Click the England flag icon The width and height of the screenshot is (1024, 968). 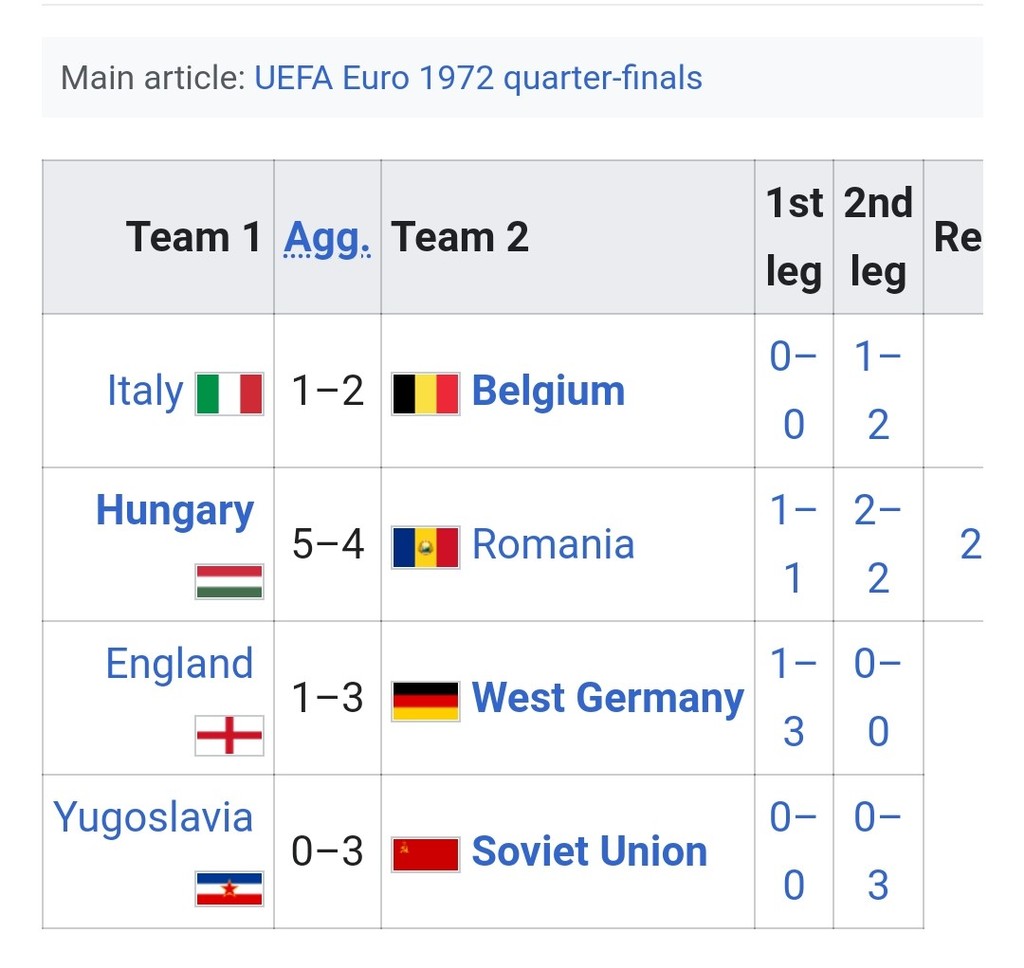[229, 735]
